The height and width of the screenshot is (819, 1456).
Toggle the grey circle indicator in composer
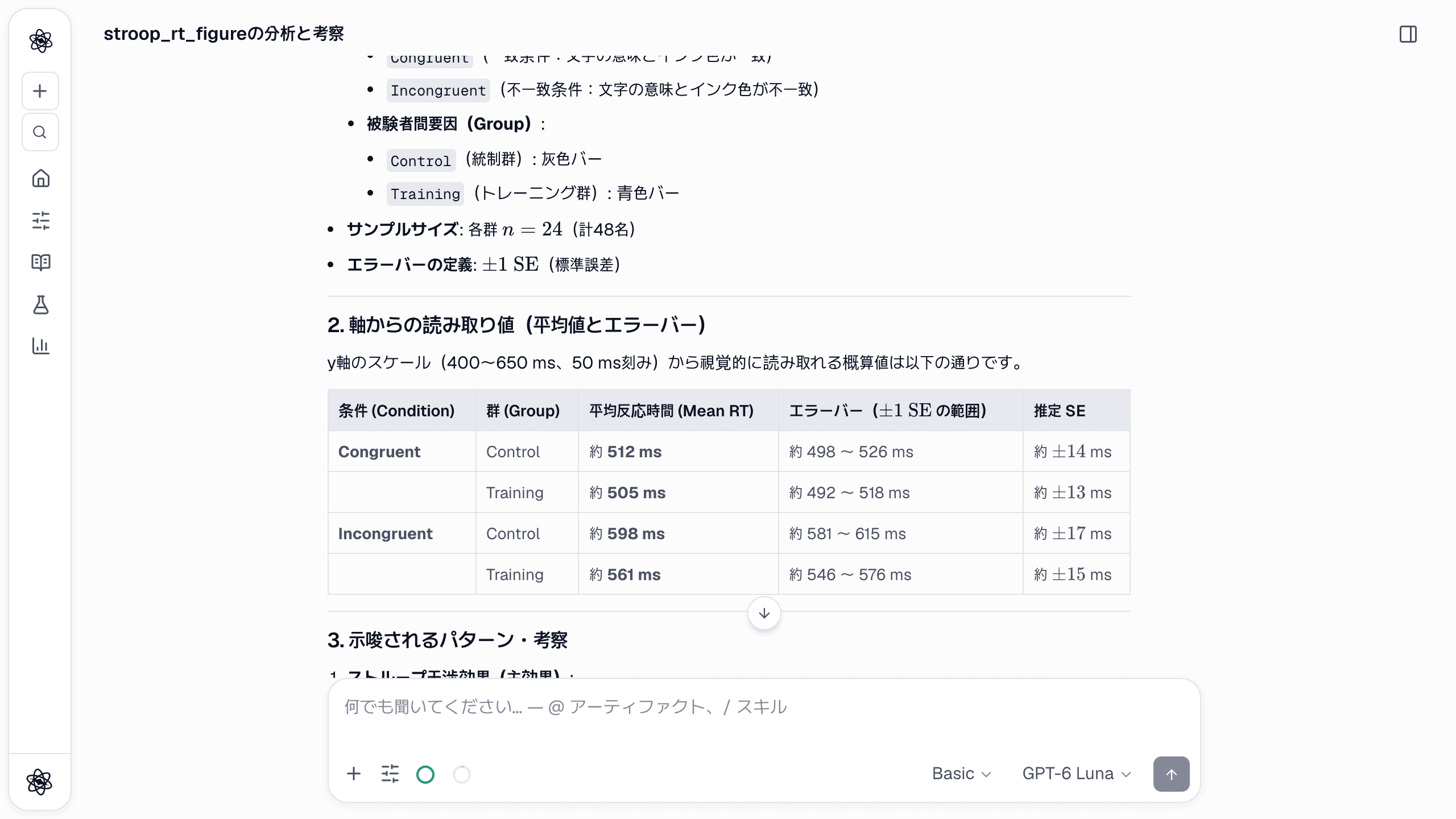(x=462, y=774)
